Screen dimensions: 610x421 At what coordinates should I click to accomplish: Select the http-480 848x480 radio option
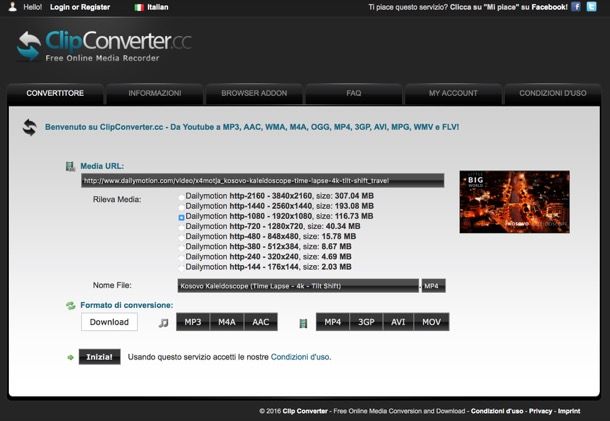pos(181,238)
